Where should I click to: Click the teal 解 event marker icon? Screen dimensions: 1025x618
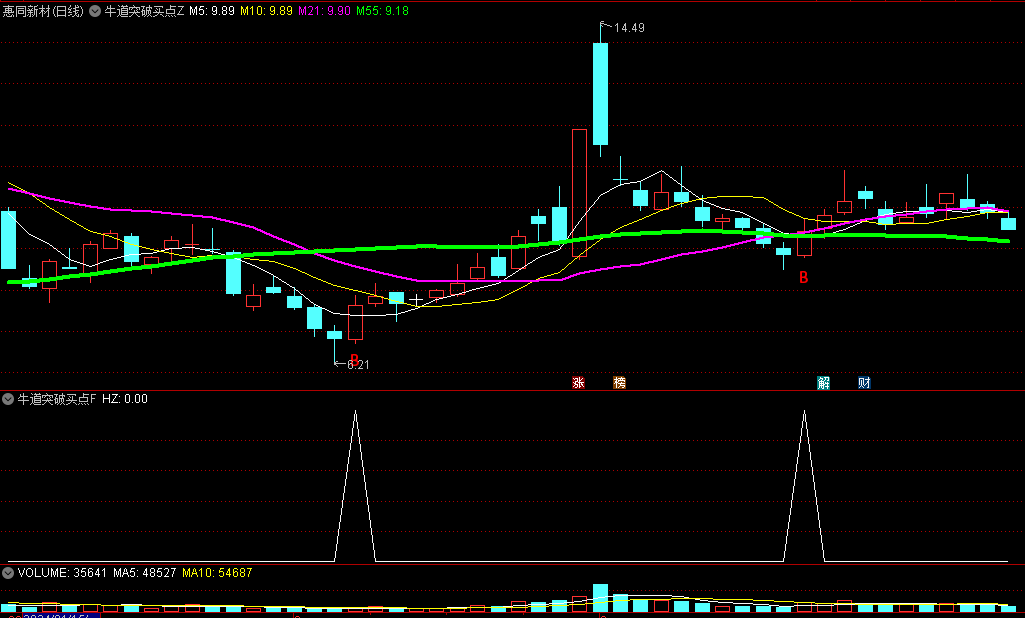point(823,383)
